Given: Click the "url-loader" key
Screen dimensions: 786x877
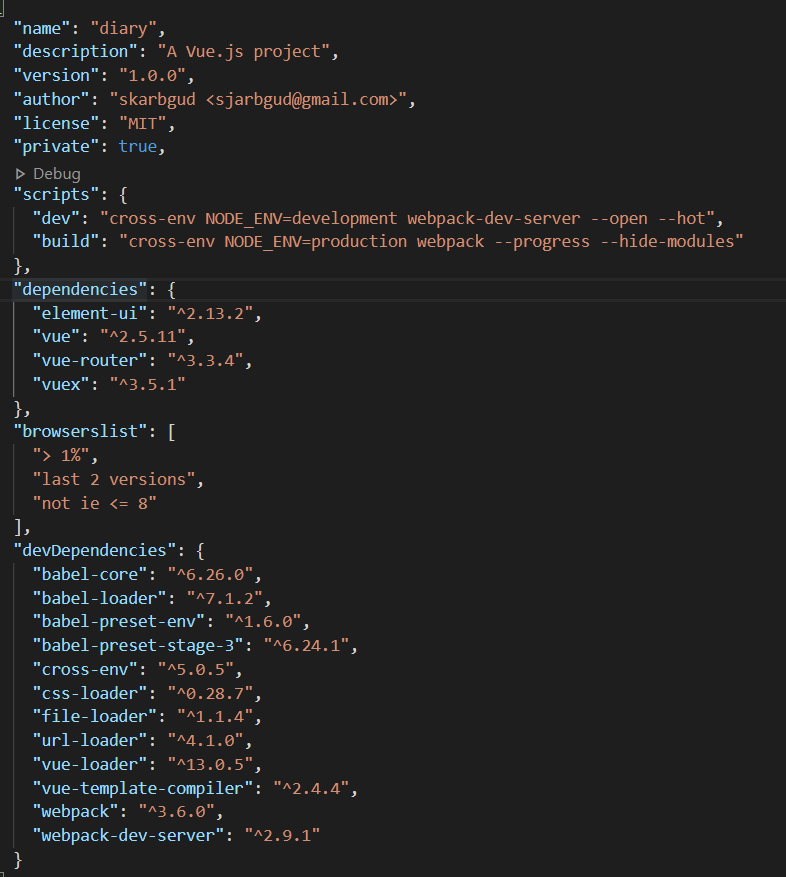Looking at the screenshot, I should [x=90, y=741].
